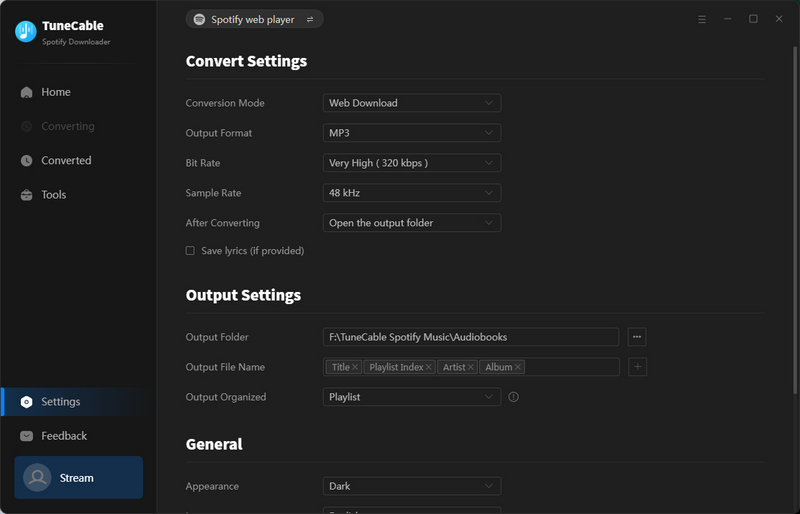Click the Album tag text
This screenshot has height=514, width=800.
coord(499,368)
